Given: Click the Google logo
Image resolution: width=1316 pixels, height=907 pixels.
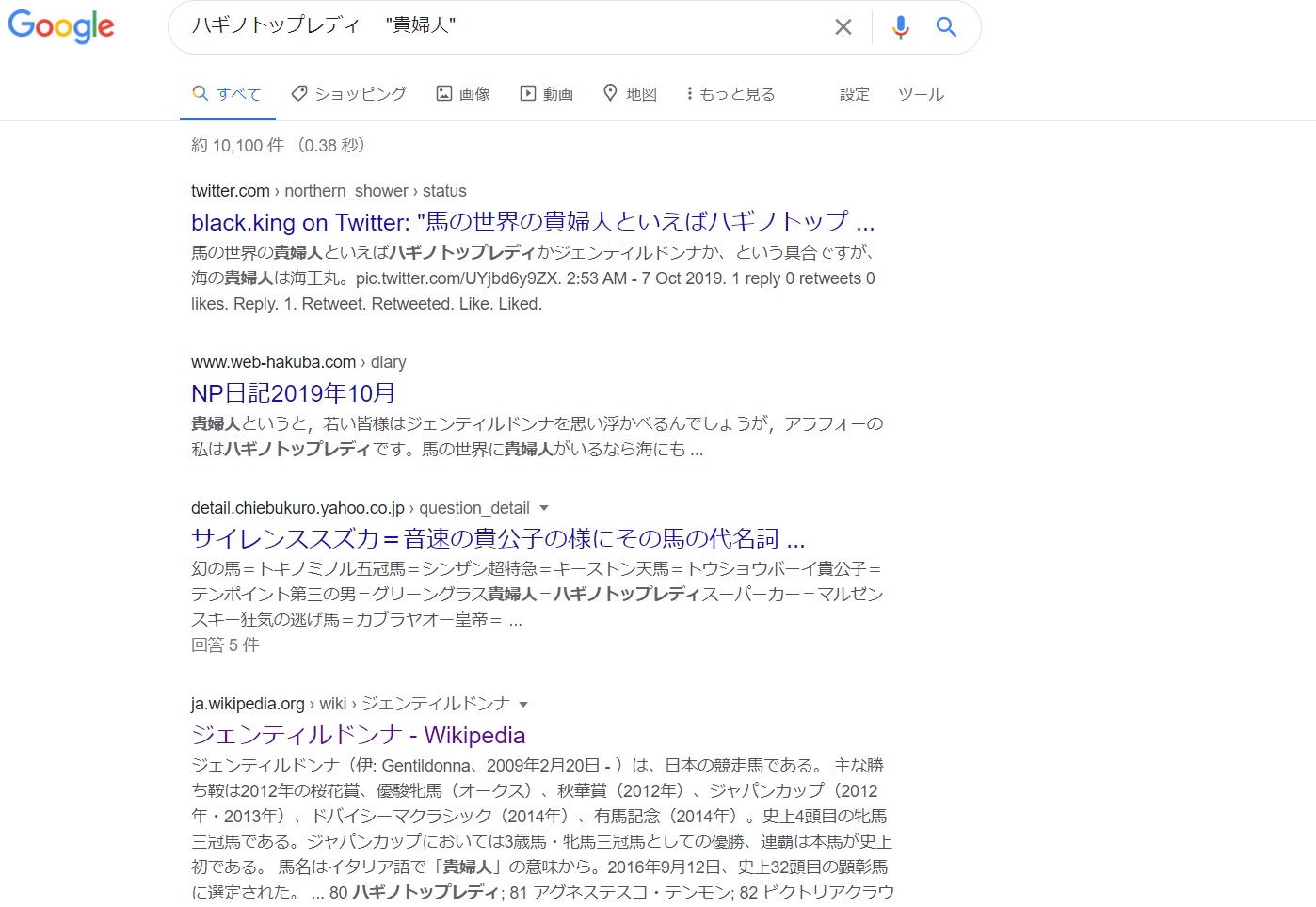Looking at the screenshot, I should coord(61,26).
